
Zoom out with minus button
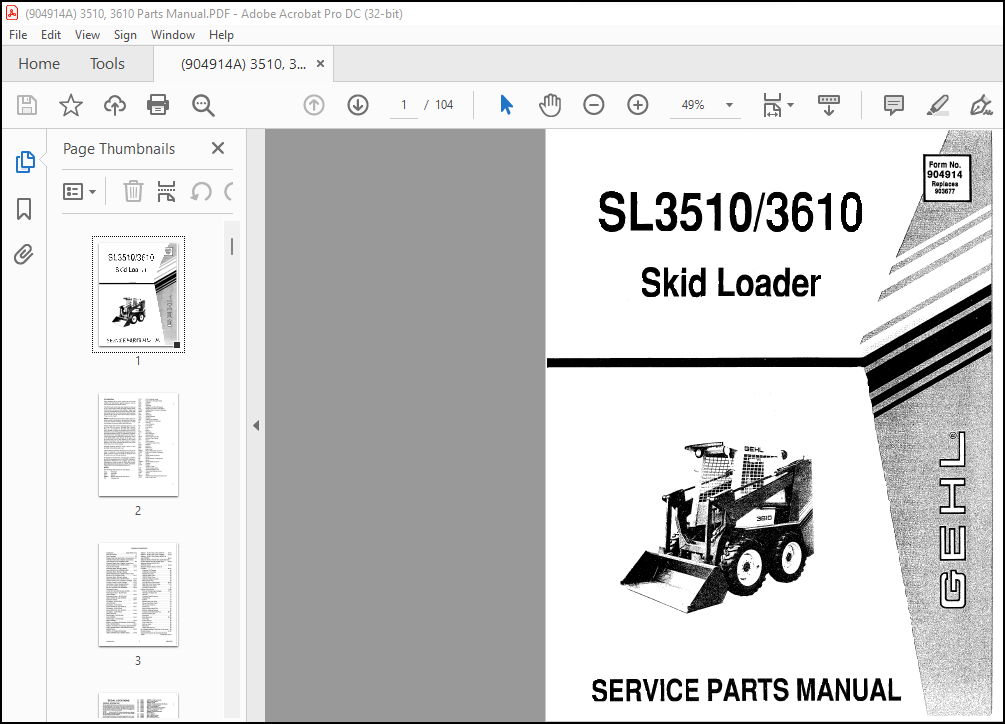[x=594, y=105]
